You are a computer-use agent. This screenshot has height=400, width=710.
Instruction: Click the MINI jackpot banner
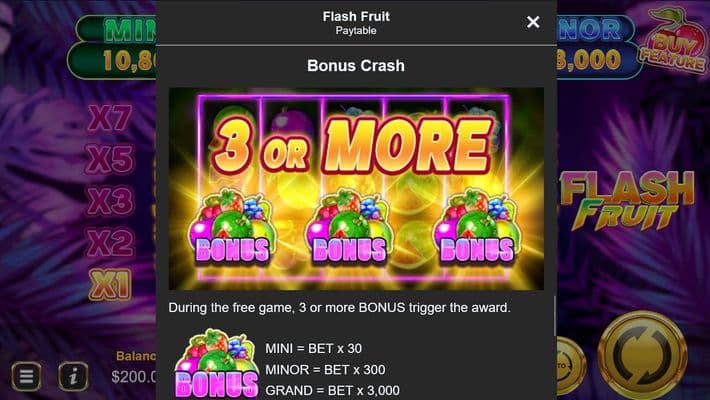[113, 48]
